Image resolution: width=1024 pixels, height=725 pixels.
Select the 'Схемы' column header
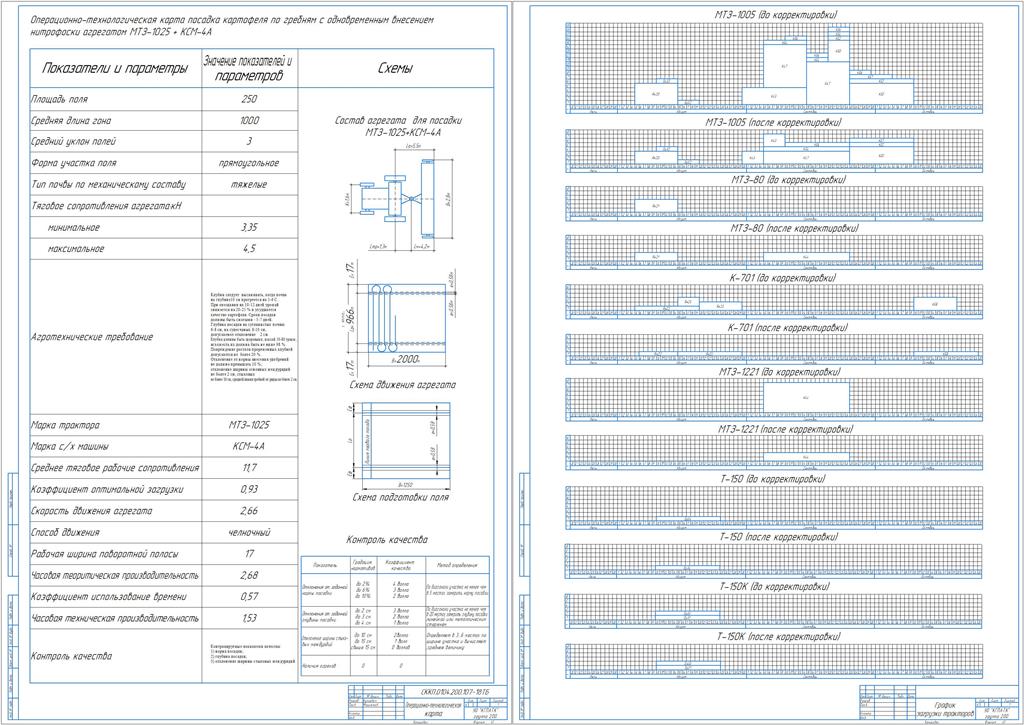point(399,69)
